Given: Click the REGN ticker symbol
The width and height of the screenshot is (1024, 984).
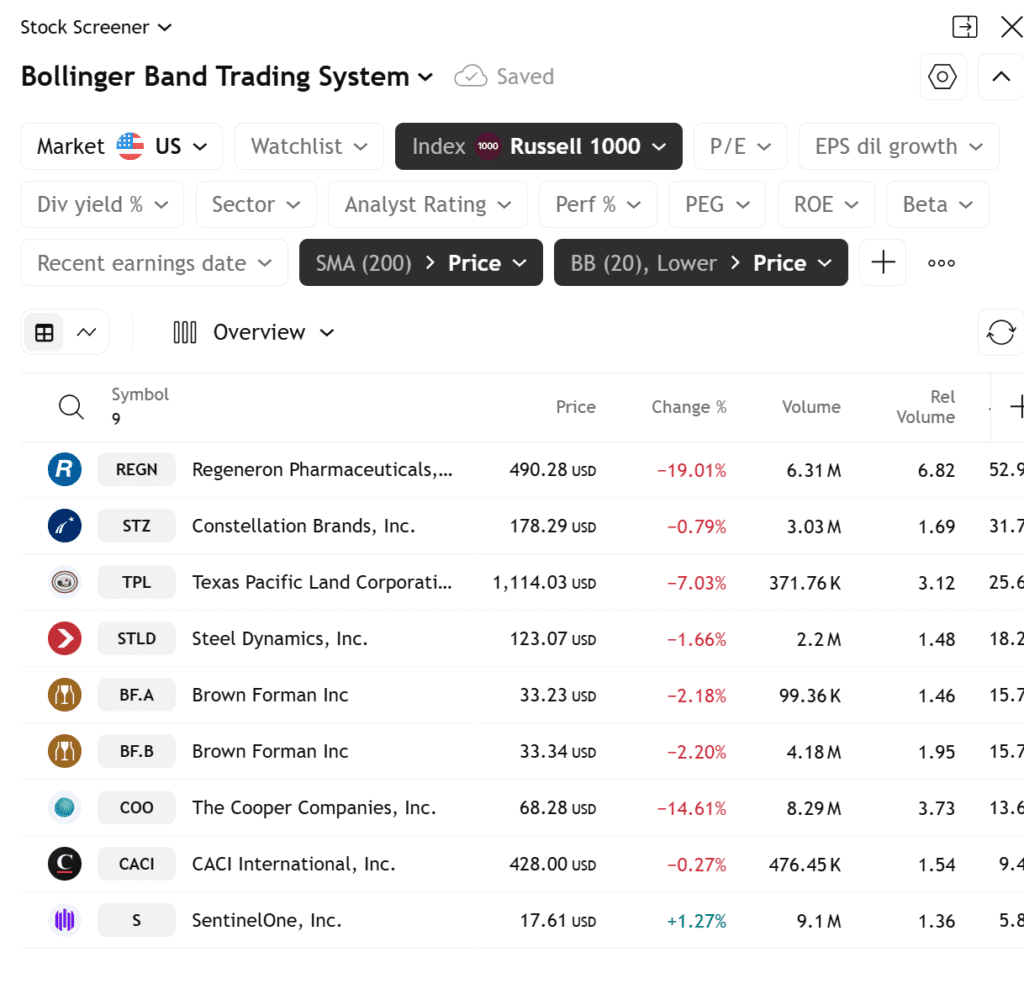Looking at the screenshot, I should tap(136, 470).
